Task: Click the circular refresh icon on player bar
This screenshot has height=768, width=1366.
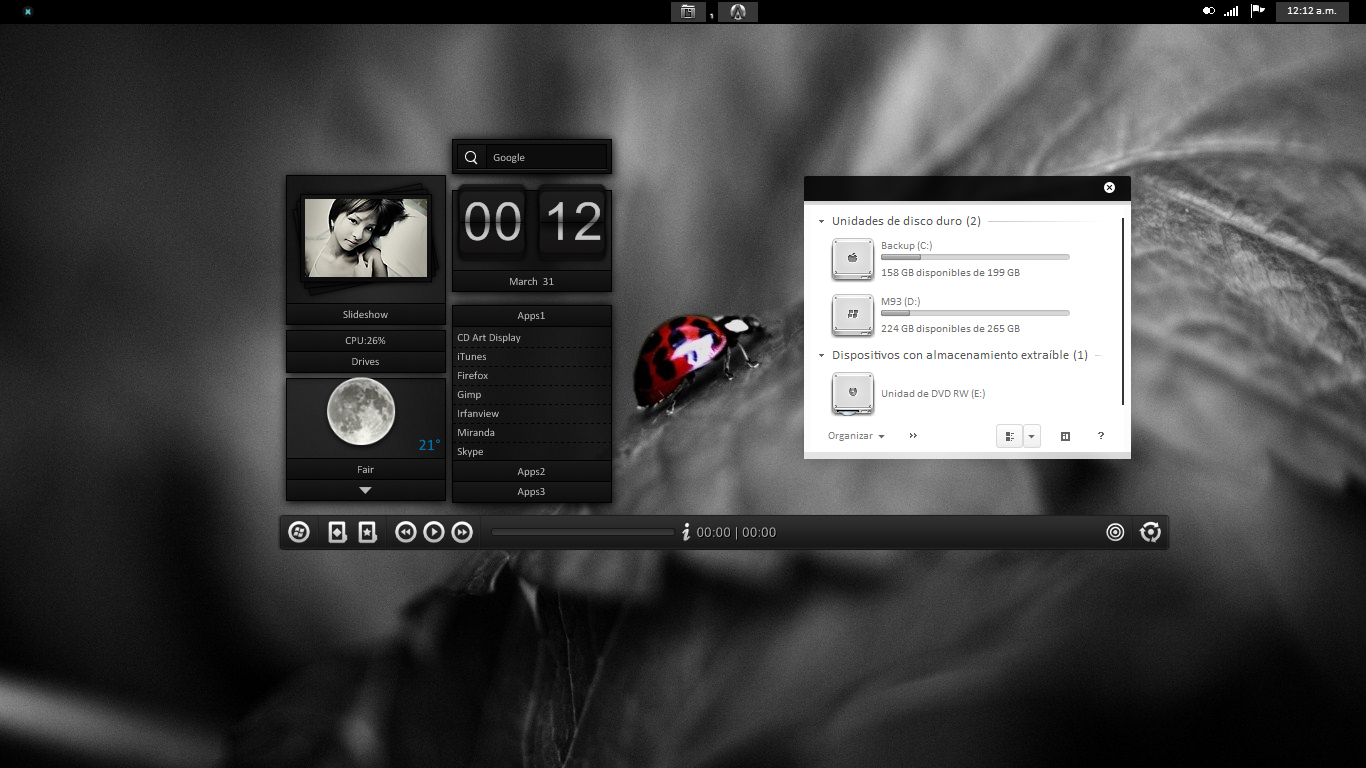Action: point(1150,532)
